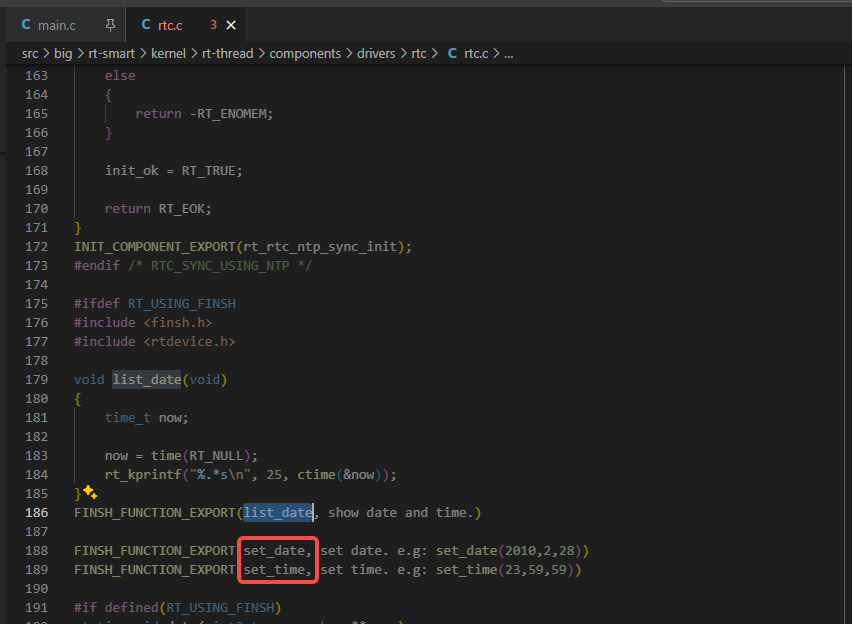Click the C file icon in breadcrumb
The width and height of the screenshot is (852, 624).
click(452, 53)
